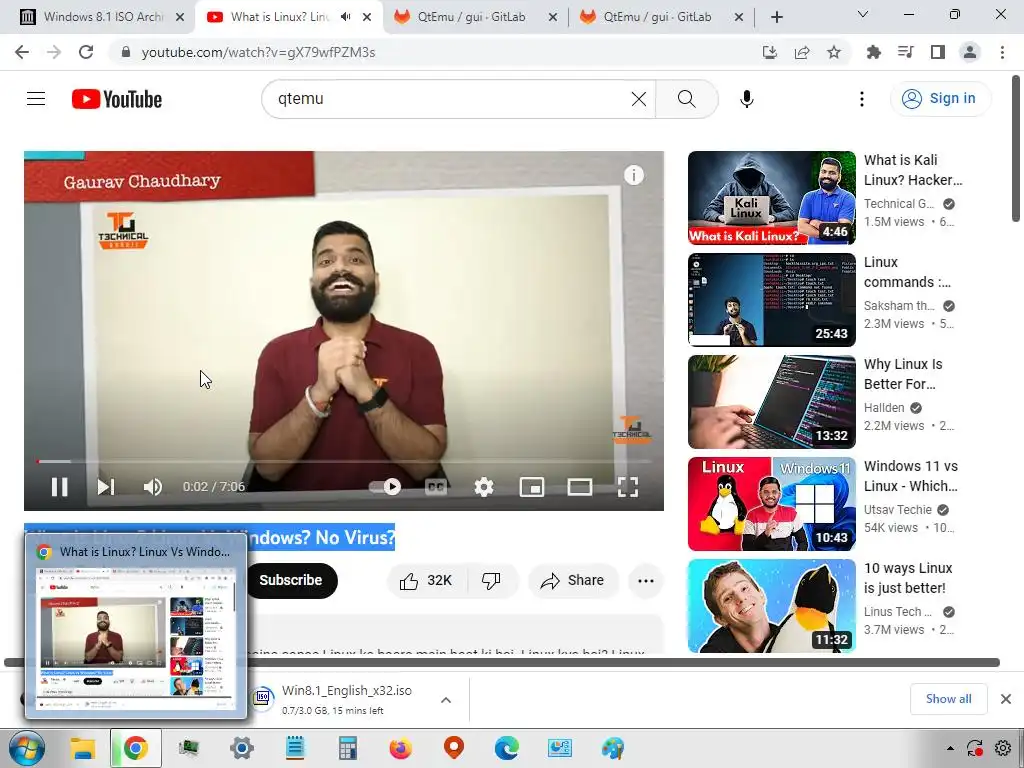The height and width of the screenshot is (768, 1024).
Task: Mute the video player volume
Action: click(x=153, y=487)
